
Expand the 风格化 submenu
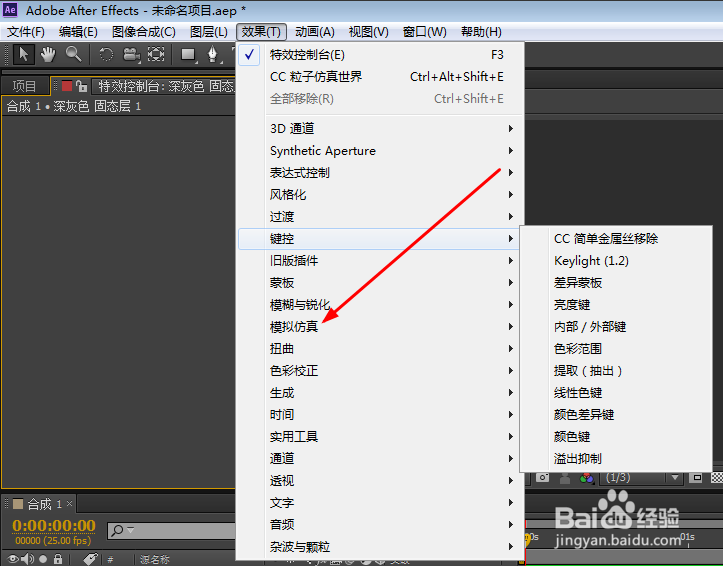click(x=381, y=195)
